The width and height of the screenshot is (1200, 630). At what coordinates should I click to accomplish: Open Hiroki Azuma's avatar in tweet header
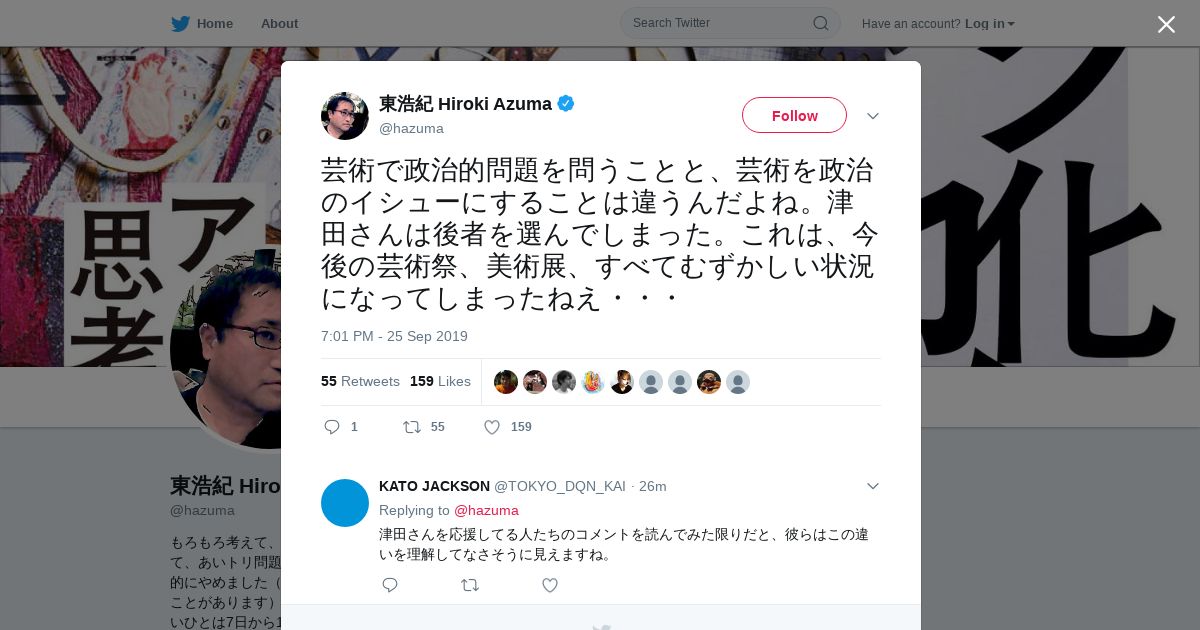pyautogui.click(x=345, y=116)
